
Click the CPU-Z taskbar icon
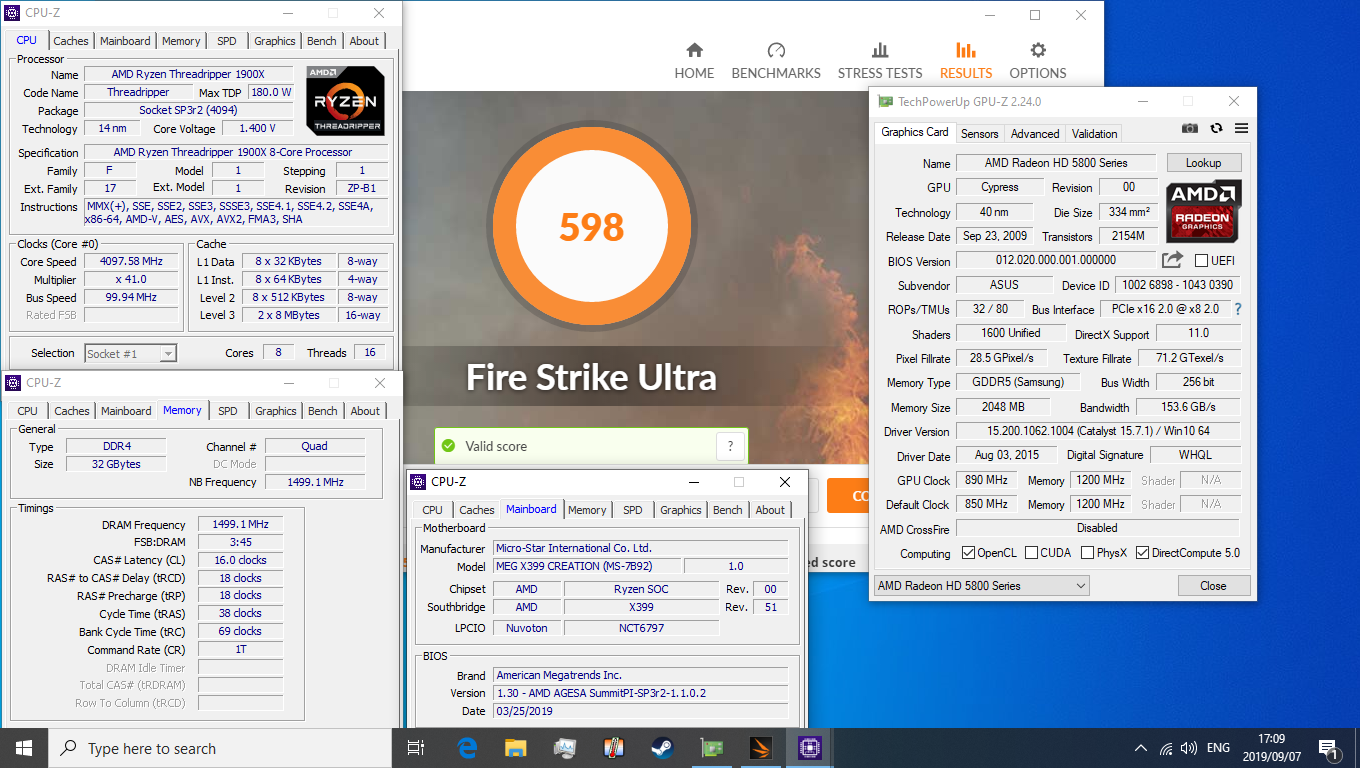(x=810, y=748)
